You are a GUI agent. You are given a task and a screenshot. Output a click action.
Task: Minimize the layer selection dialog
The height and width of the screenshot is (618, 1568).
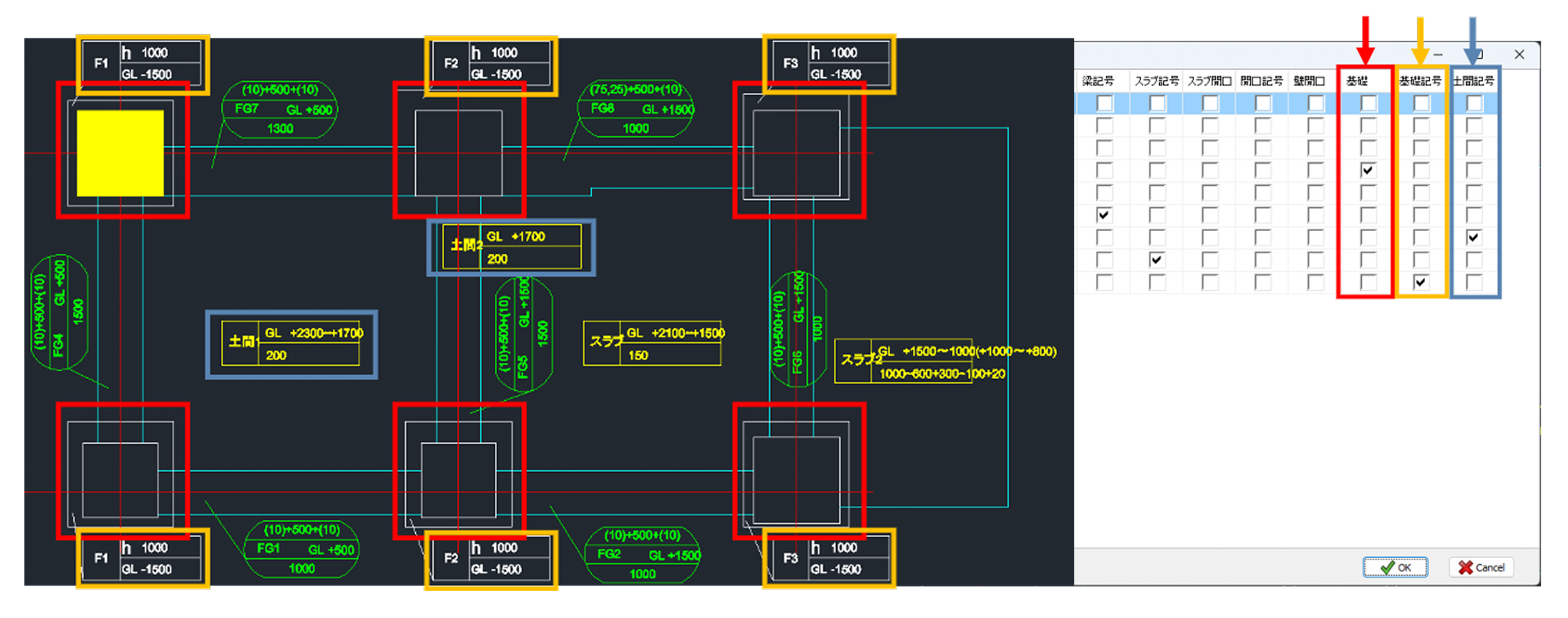point(1438,55)
